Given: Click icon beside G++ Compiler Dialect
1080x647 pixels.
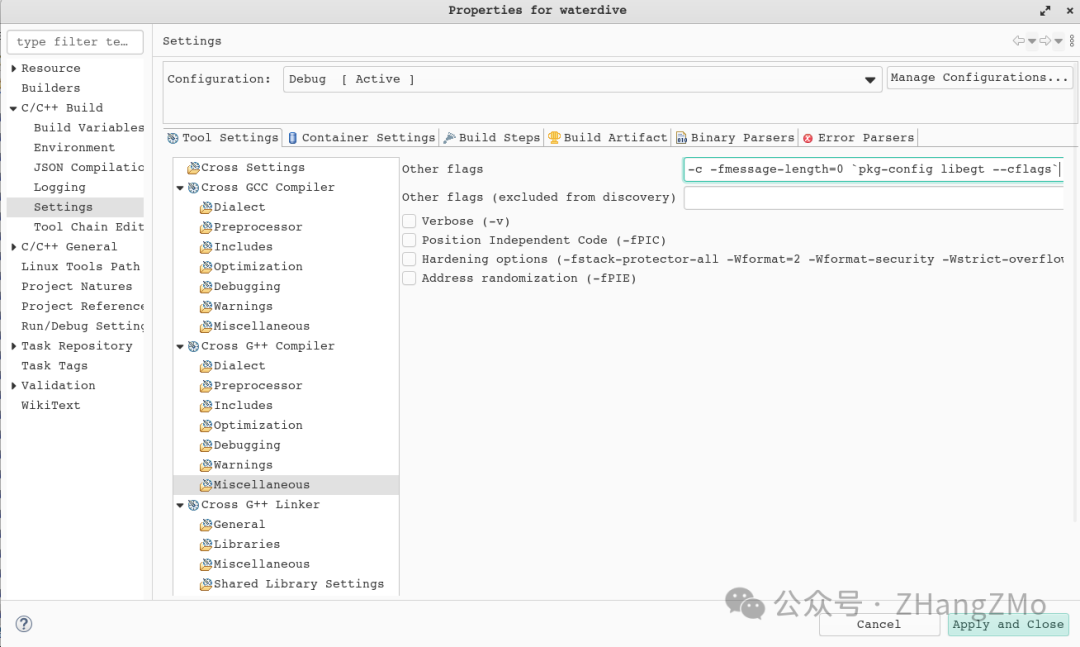Looking at the screenshot, I should click(206, 366).
